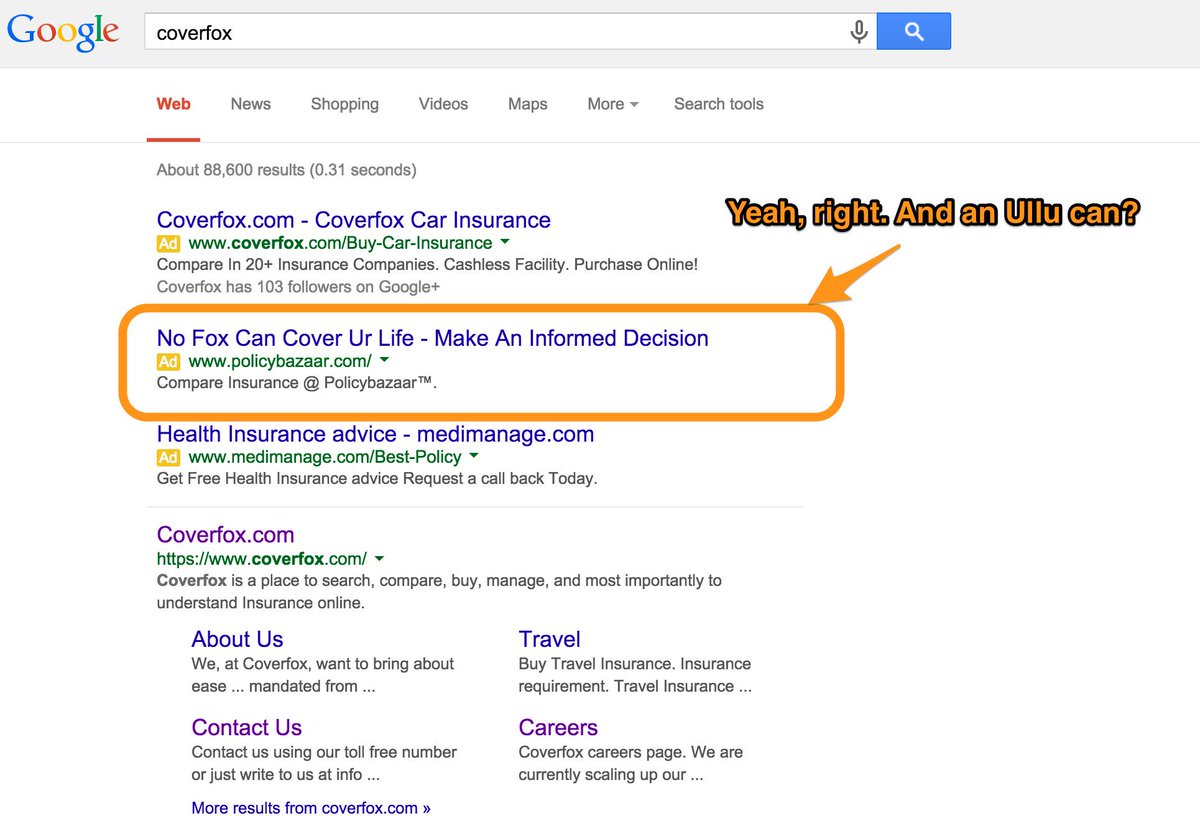This screenshot has width=1200, height=836.
Task: Click the green www.medimanage.com/Best-Policy URL text
Action: coord(325,457)
